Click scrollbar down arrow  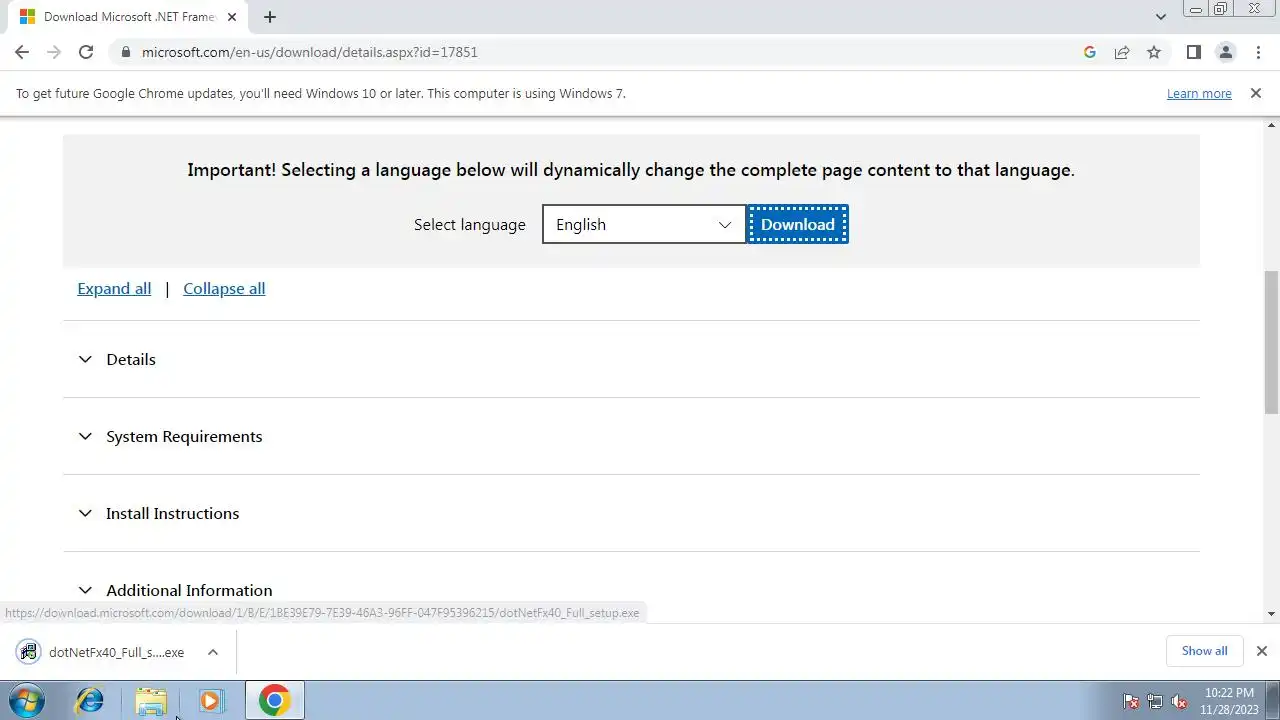tap(1271, 614)
